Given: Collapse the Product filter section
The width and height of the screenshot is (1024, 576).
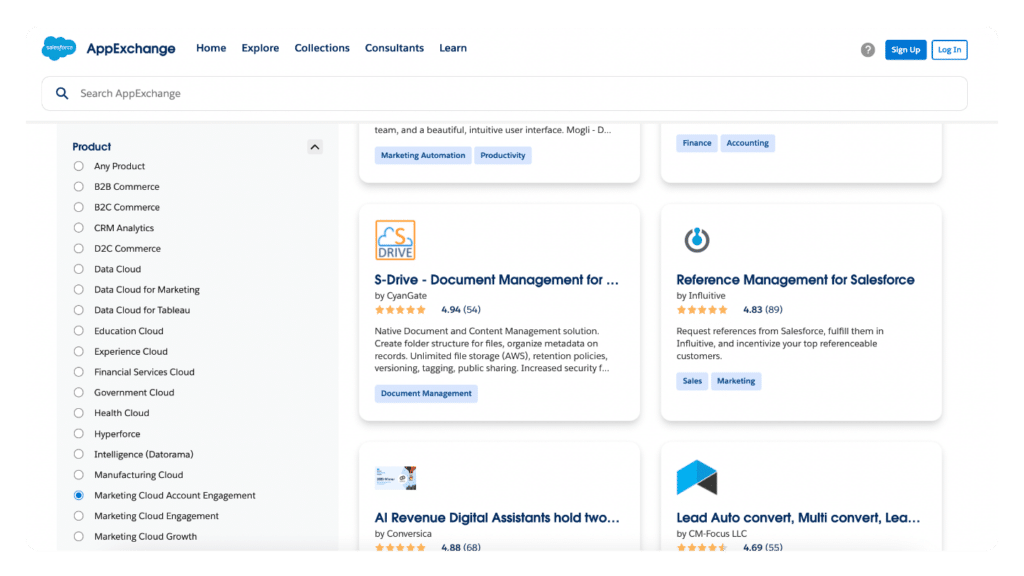Looking at the screenshot, I should (x=314, y=146).
